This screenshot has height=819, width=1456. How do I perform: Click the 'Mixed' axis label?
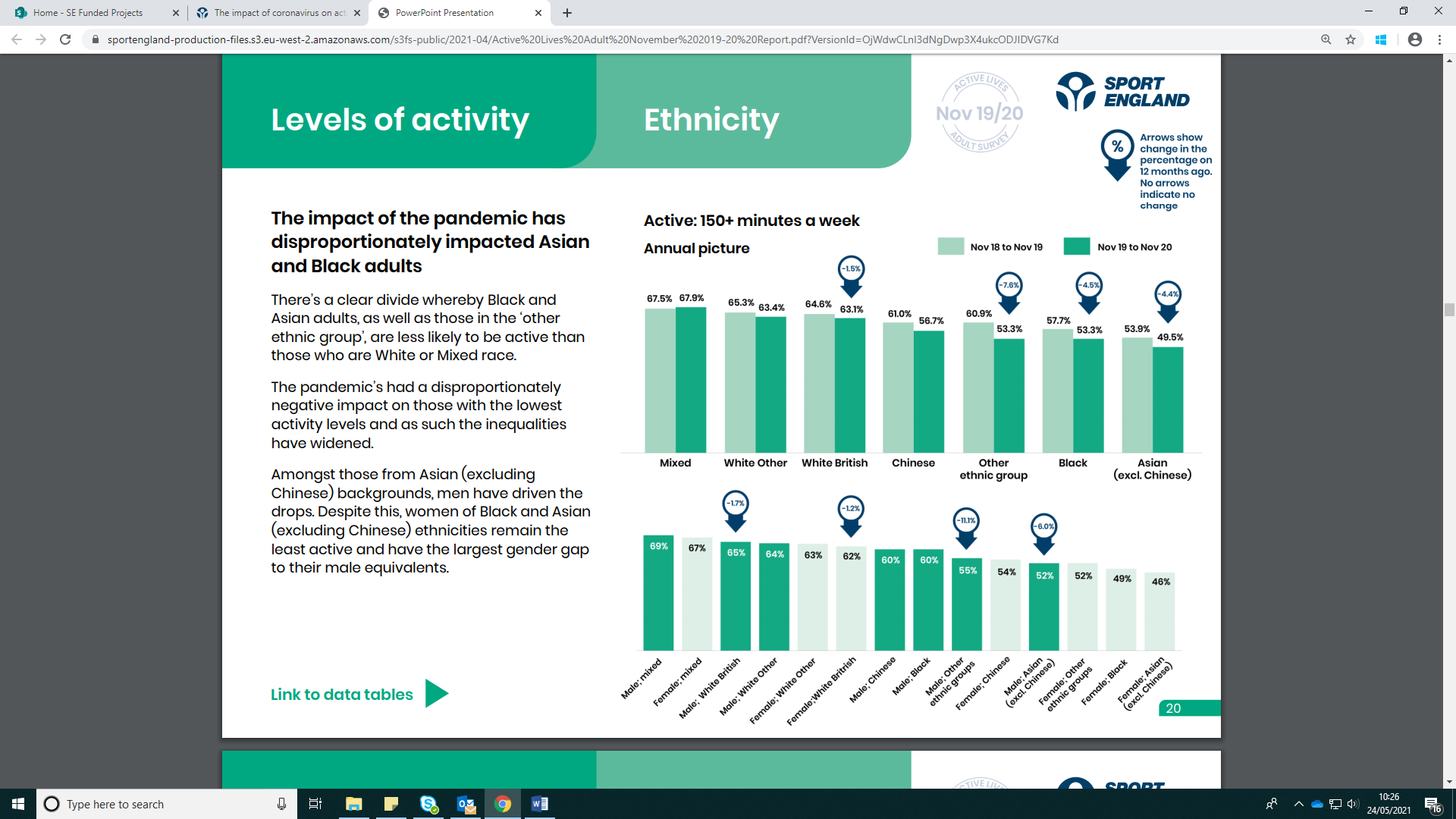click(675, 463)
